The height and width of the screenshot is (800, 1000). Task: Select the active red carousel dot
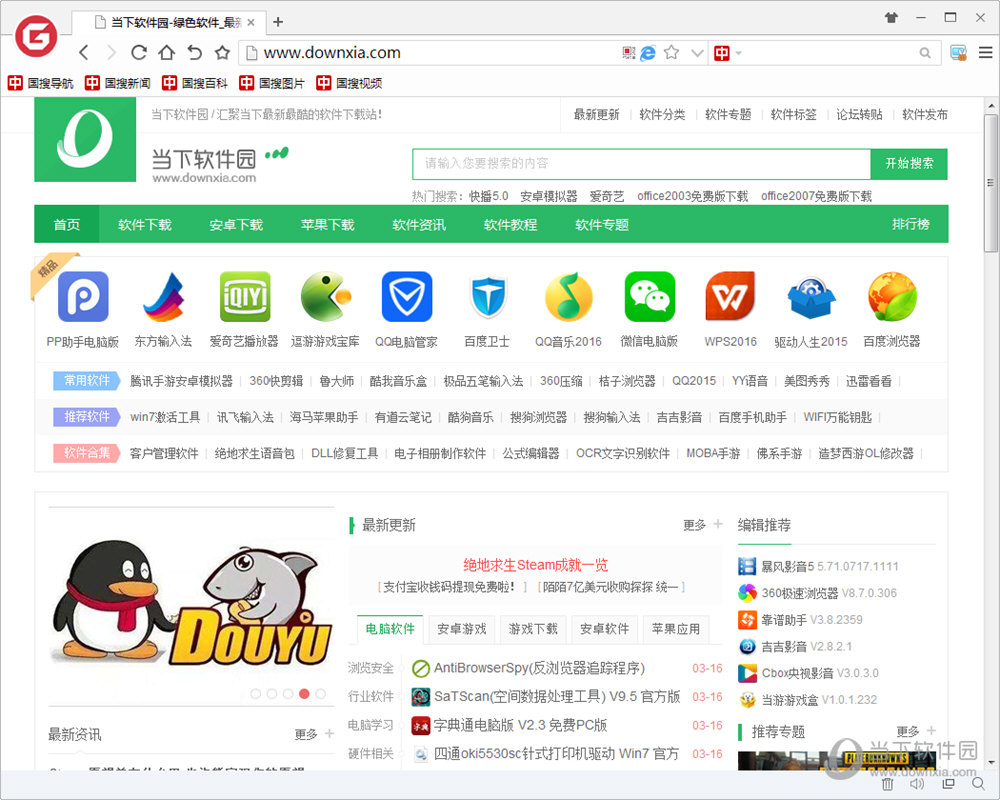pos(304,693)
